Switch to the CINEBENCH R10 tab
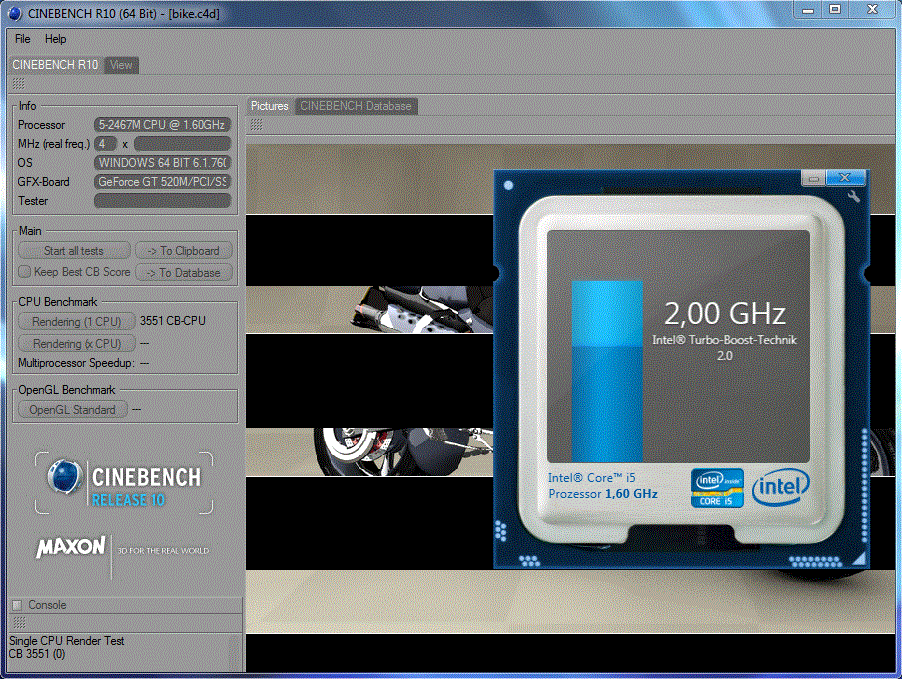Image resolution: width=902 pixels, height=679 pixels. click(55, 65)
